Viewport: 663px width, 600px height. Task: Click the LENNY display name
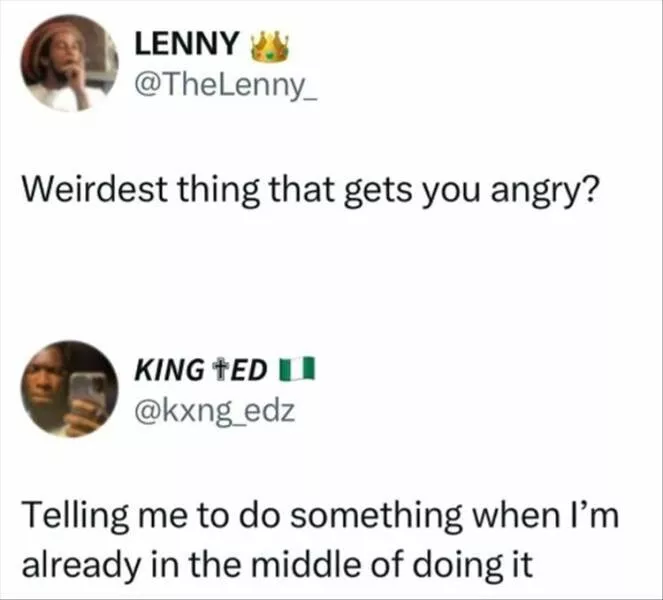187,44
